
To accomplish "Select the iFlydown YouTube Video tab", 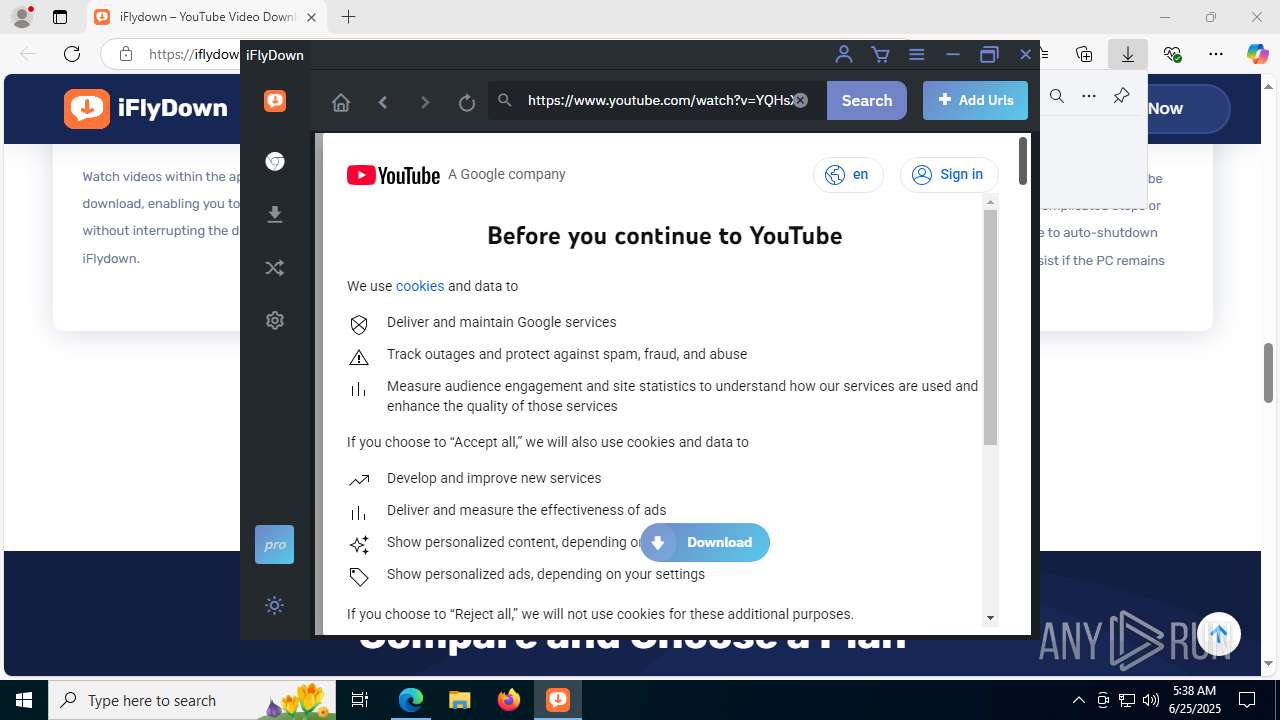I will coord(206,17).
